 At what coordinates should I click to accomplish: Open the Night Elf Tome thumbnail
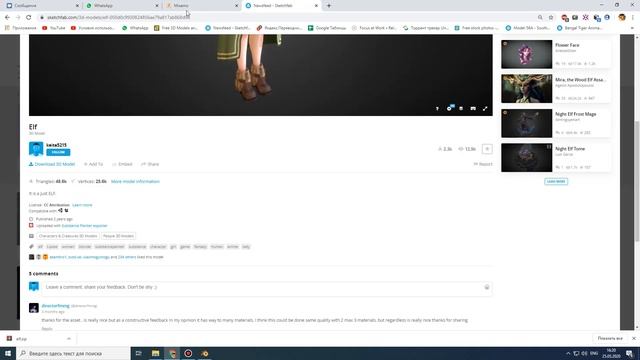pyautogui.click(x=527, y=158)
